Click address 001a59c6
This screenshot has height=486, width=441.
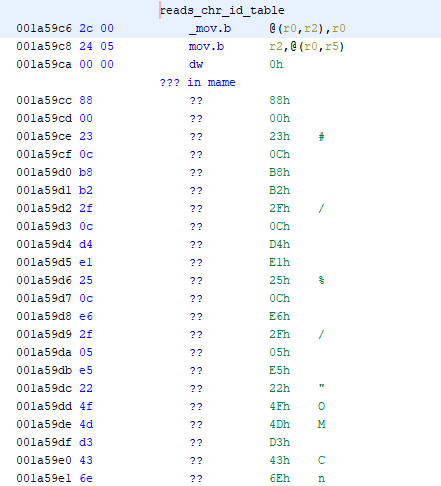(x=44, y=29)
